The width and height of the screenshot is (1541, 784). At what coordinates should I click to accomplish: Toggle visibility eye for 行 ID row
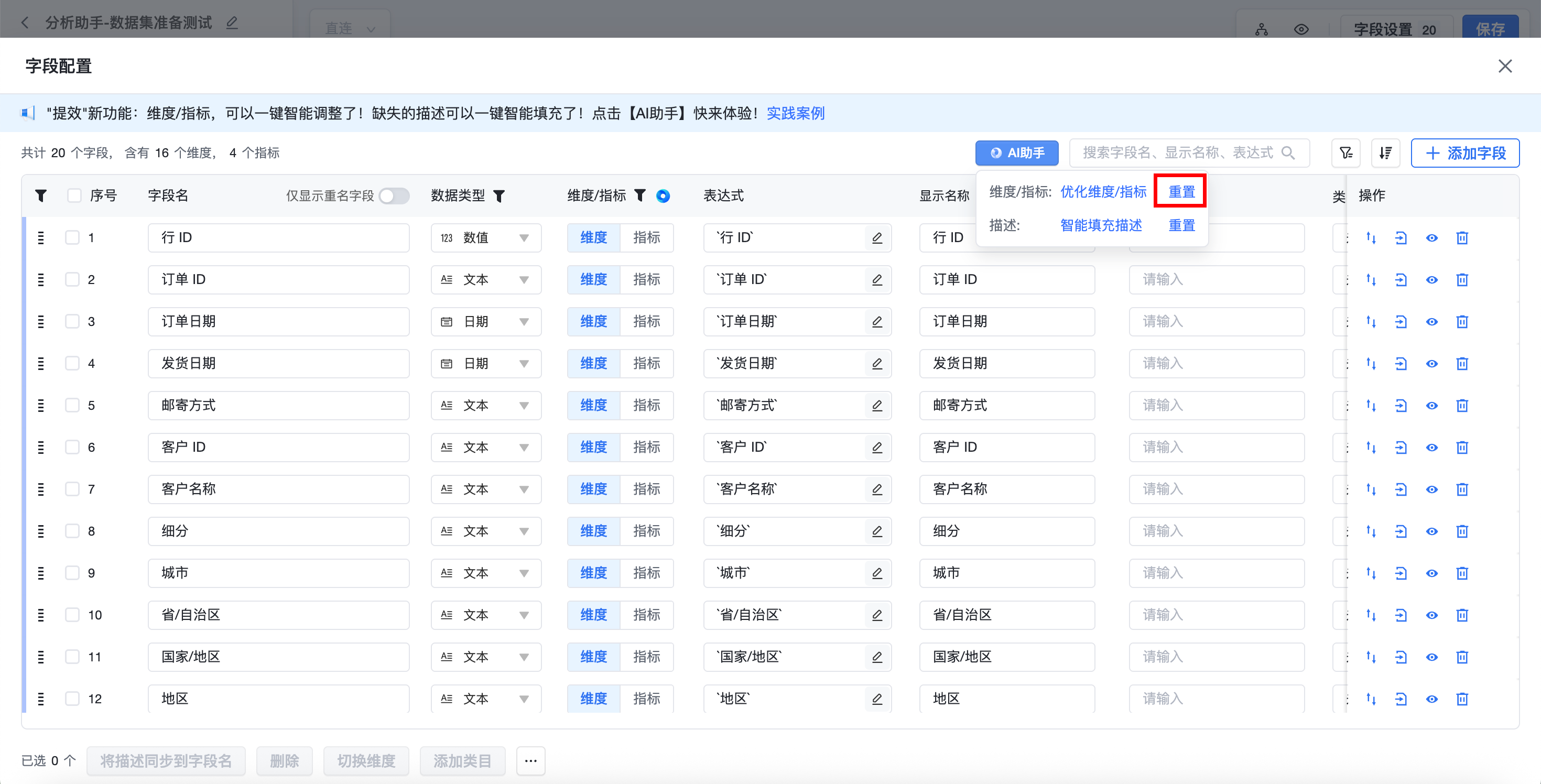1431,238
